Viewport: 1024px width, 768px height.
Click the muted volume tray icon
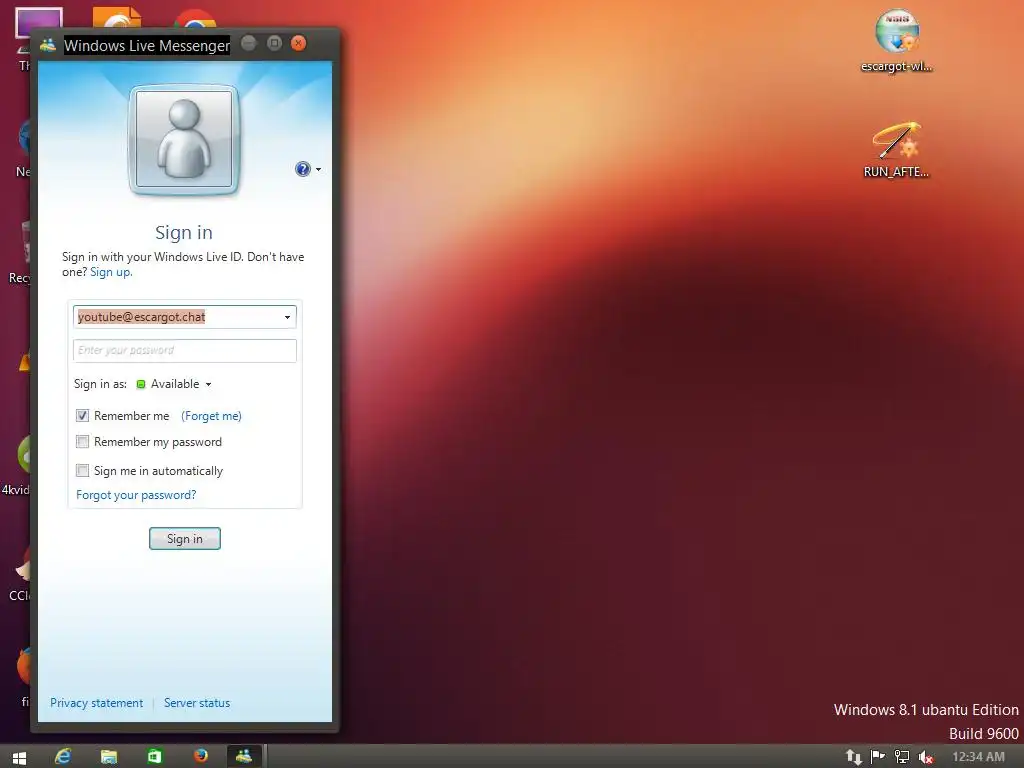925,757
